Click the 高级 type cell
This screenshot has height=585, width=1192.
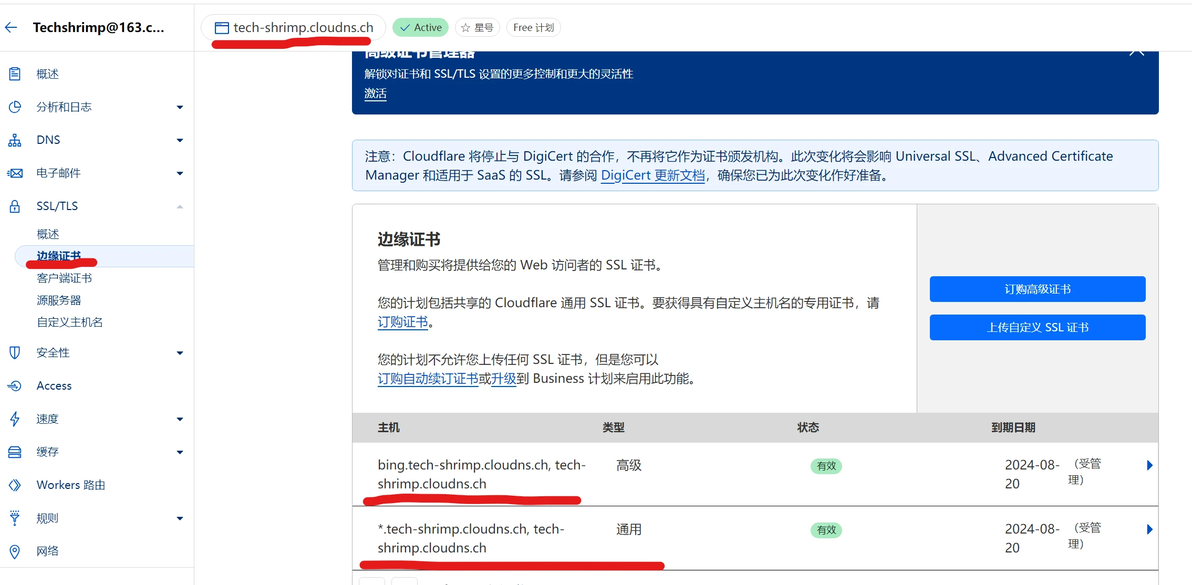629,465
